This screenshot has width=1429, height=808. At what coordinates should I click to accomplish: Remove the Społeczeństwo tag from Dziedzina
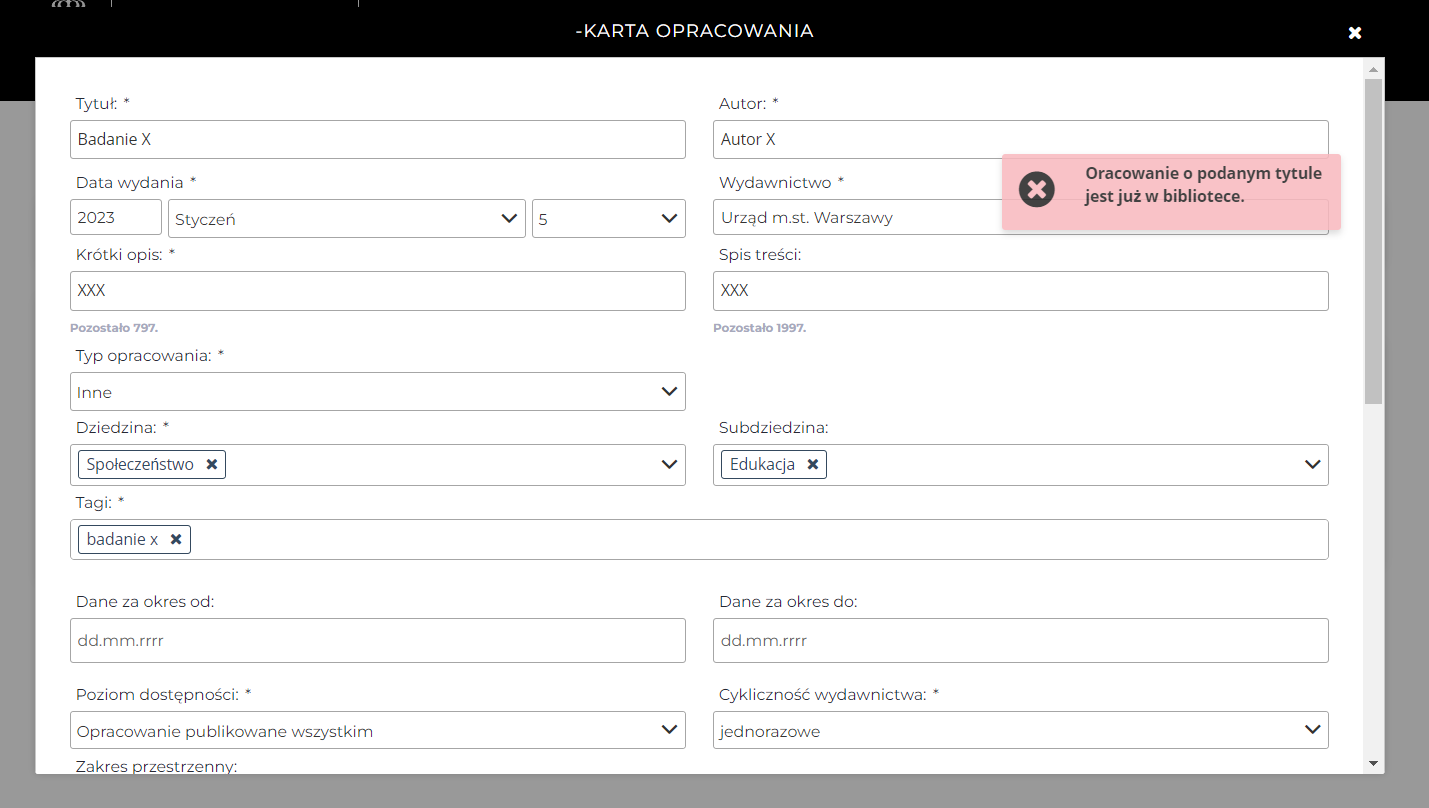pyautogui.click(x=212, y=464)
